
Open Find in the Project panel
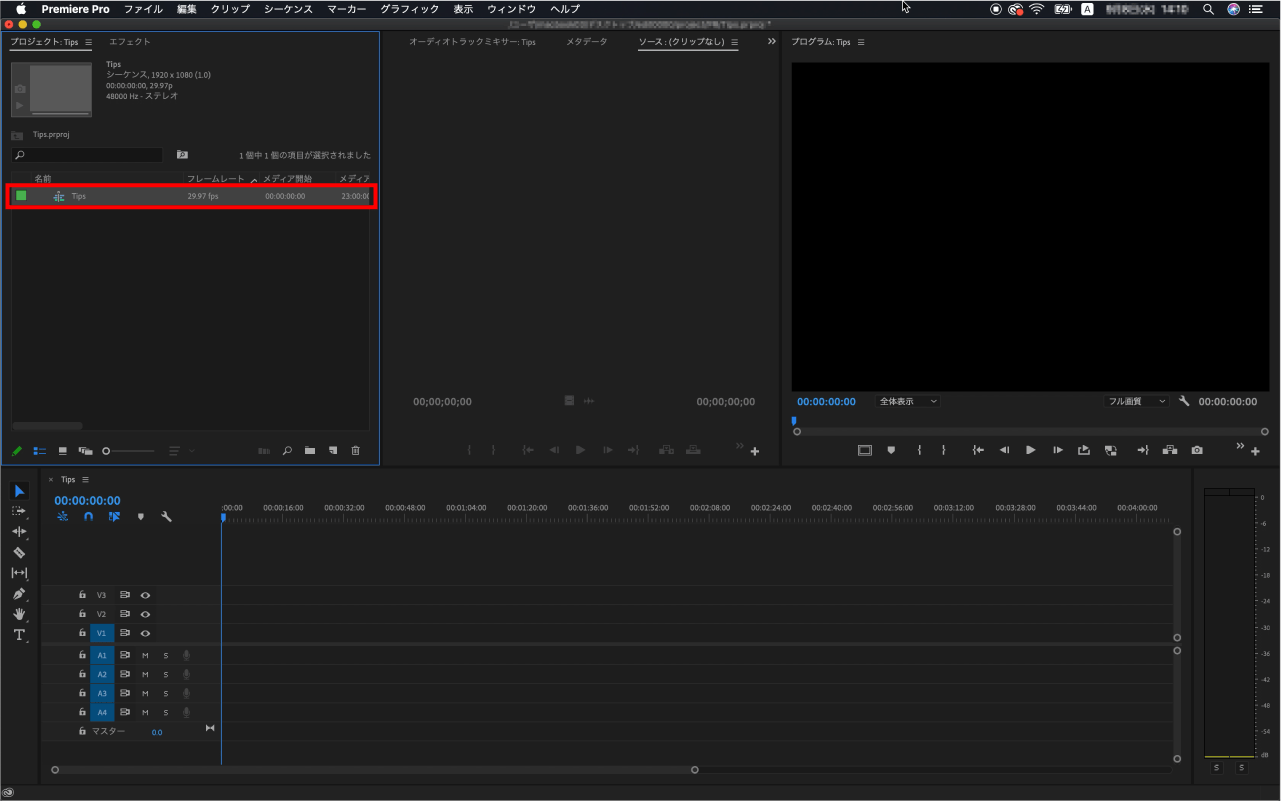pyautogui.click(x=287, y=451)
